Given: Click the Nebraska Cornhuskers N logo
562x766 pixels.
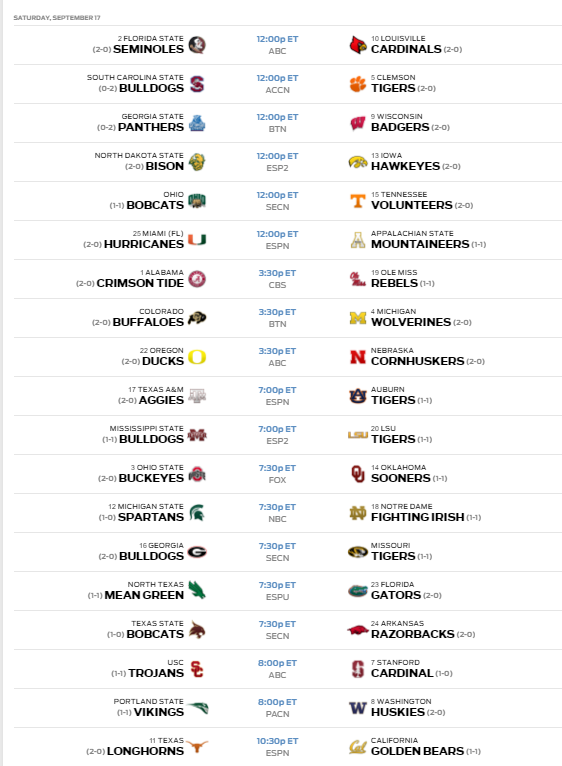Looking at the screenshot, I should (x=358, y=357).
